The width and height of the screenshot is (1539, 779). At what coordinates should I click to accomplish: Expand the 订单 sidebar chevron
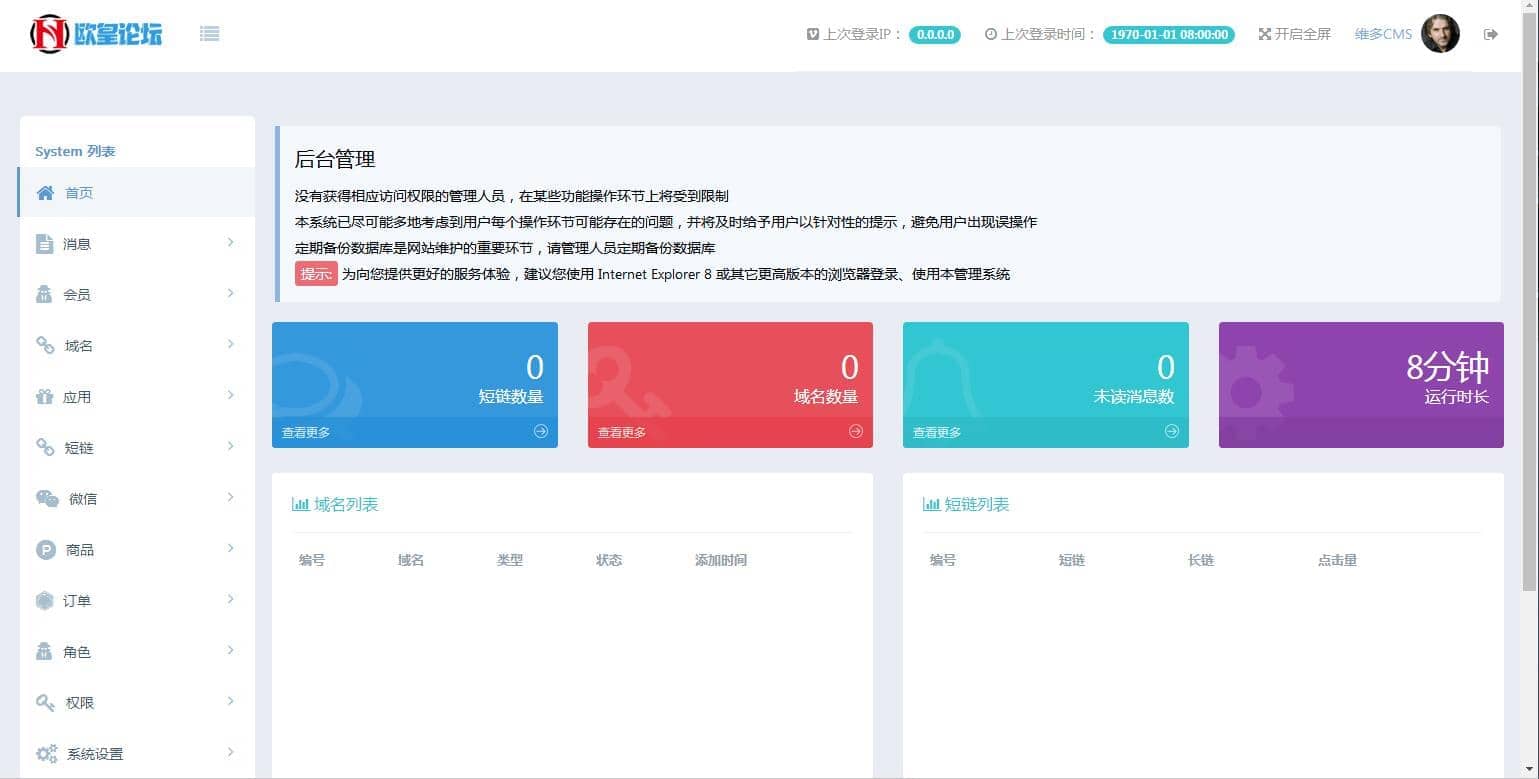click(230, 599)
